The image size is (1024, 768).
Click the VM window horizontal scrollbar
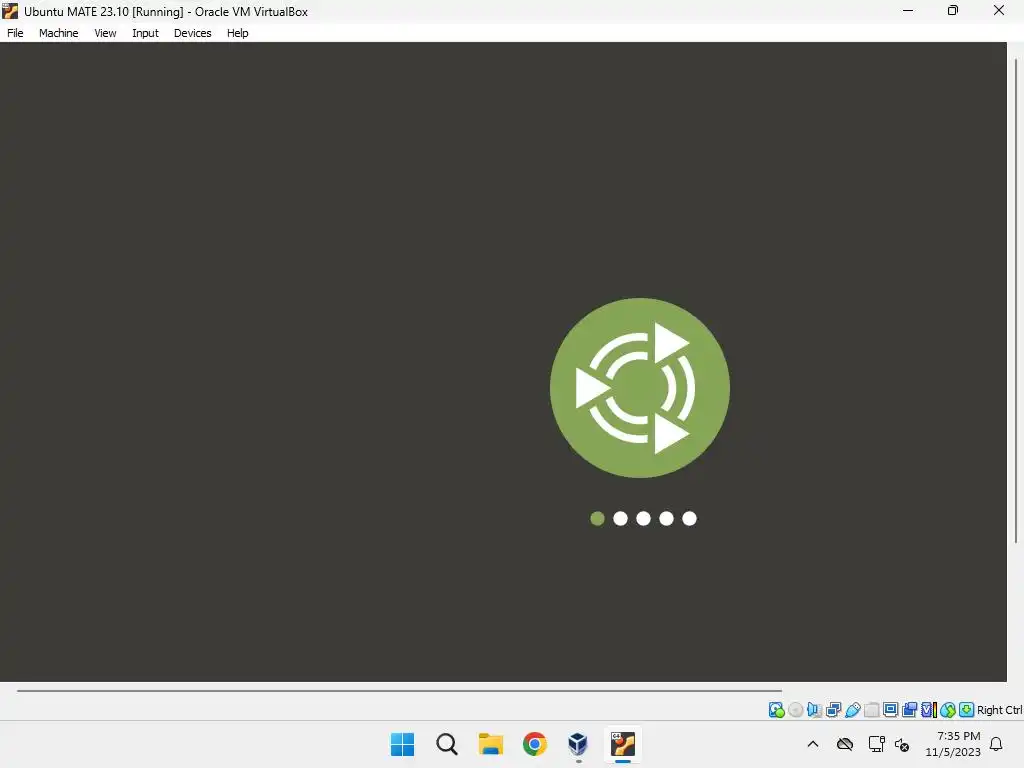(x=399, y=690)
